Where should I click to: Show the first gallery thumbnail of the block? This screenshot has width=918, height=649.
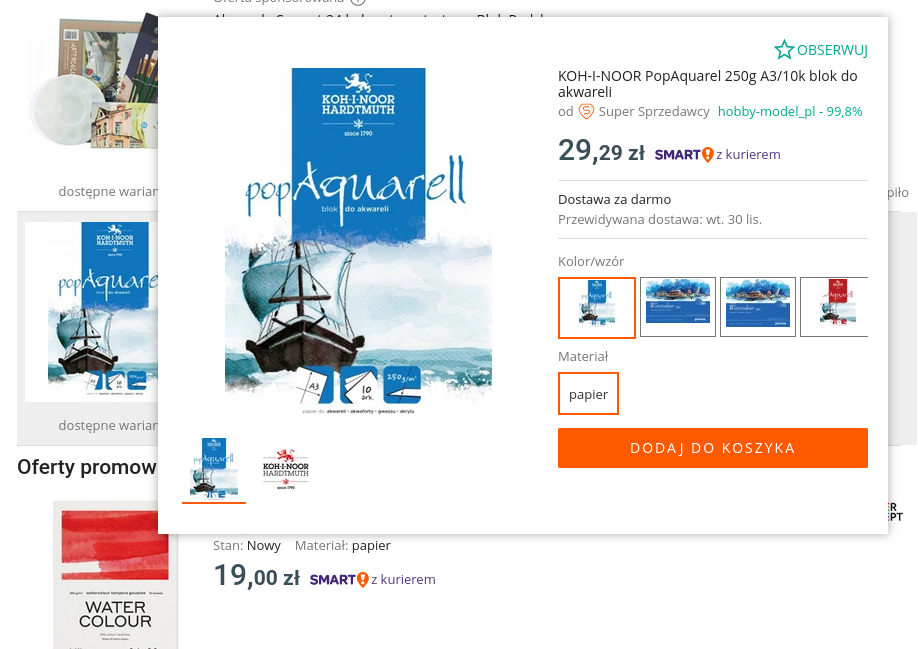click(x=214, y=468)
